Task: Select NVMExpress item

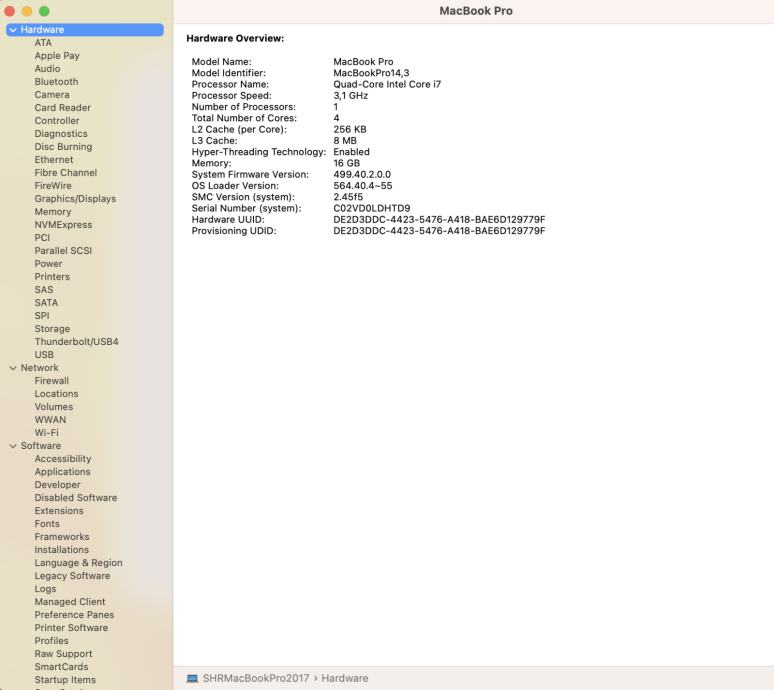Action: [63, 225]
